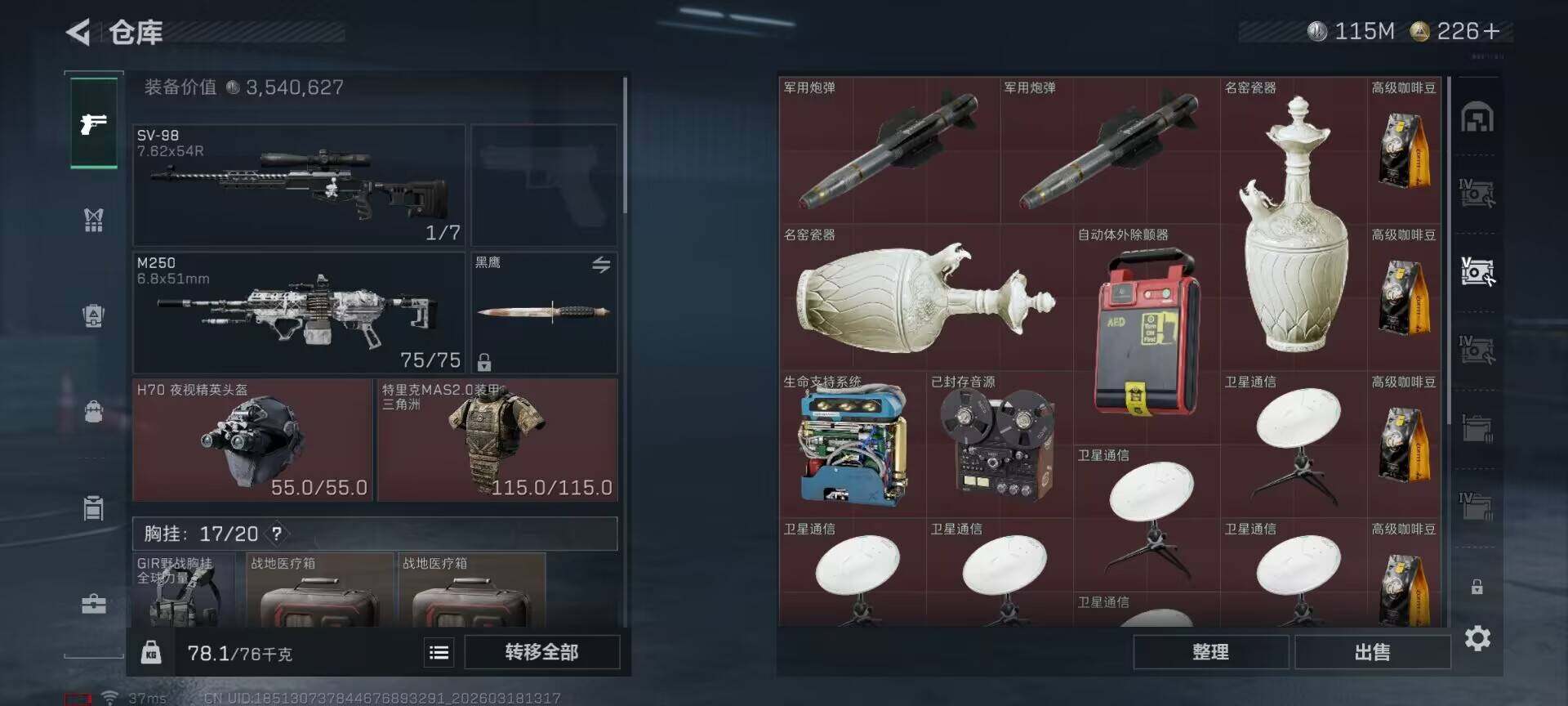Open the armor vest sidebar category

94,219
